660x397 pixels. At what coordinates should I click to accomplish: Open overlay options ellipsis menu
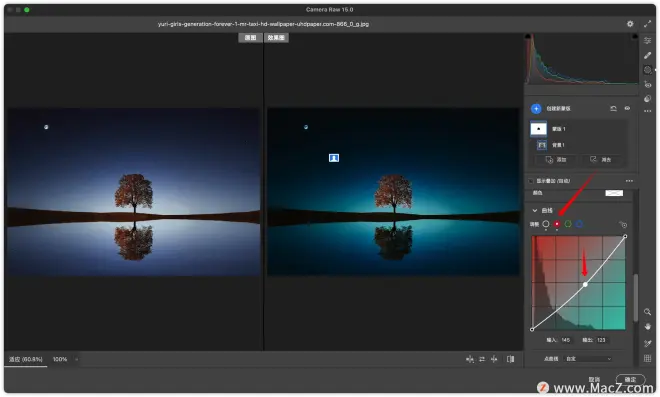point(629,181)
